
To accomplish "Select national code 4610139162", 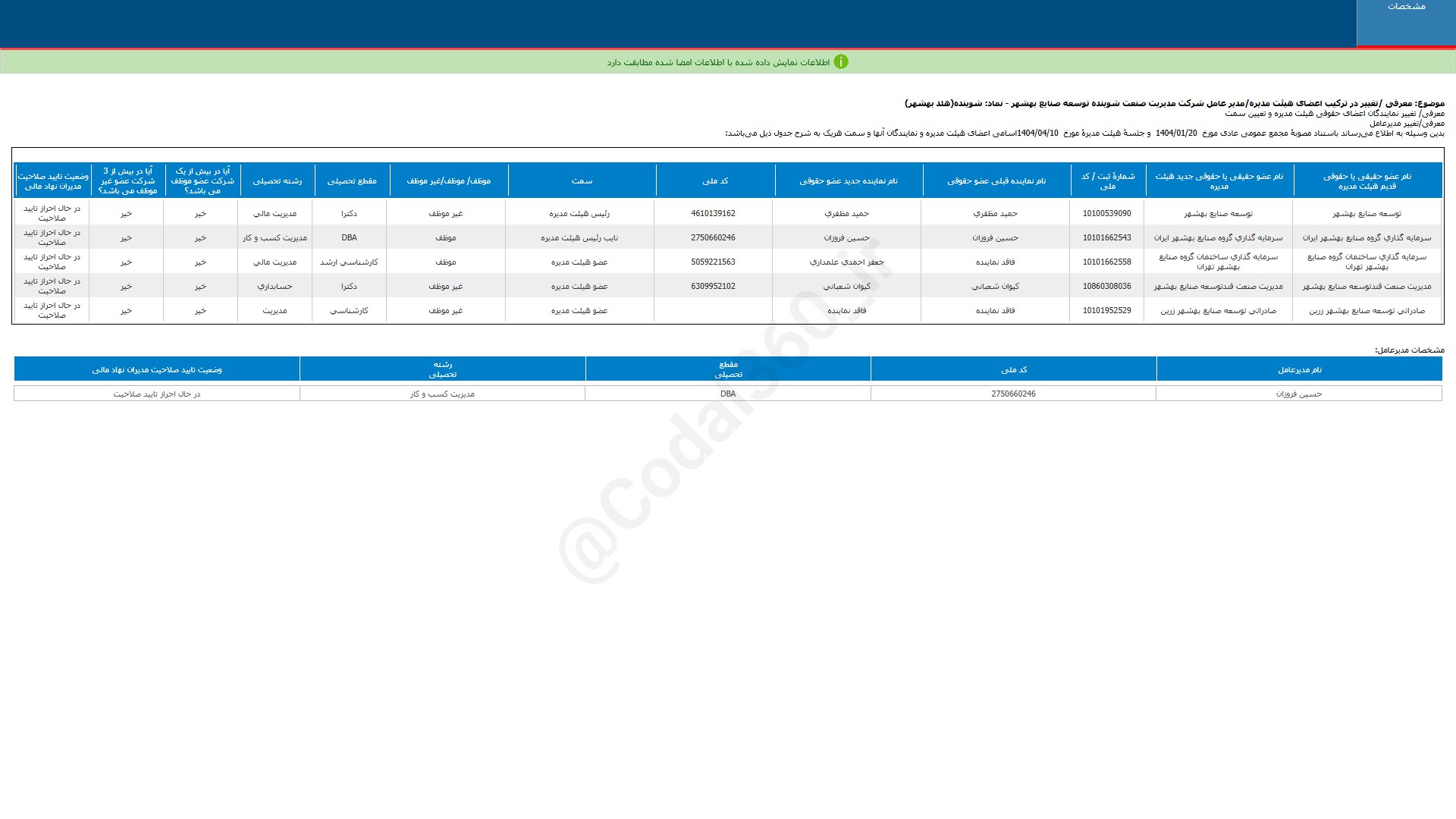I will pyautogui.click(x=713, y=214).
